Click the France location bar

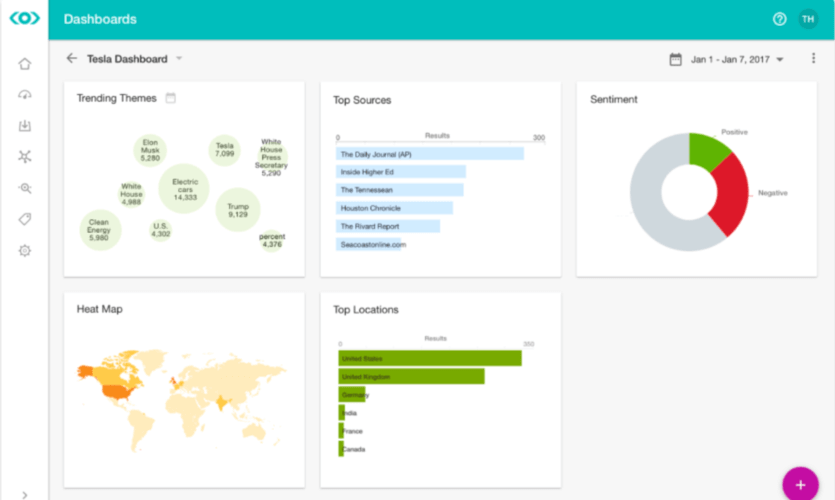[x=341, y=431]
